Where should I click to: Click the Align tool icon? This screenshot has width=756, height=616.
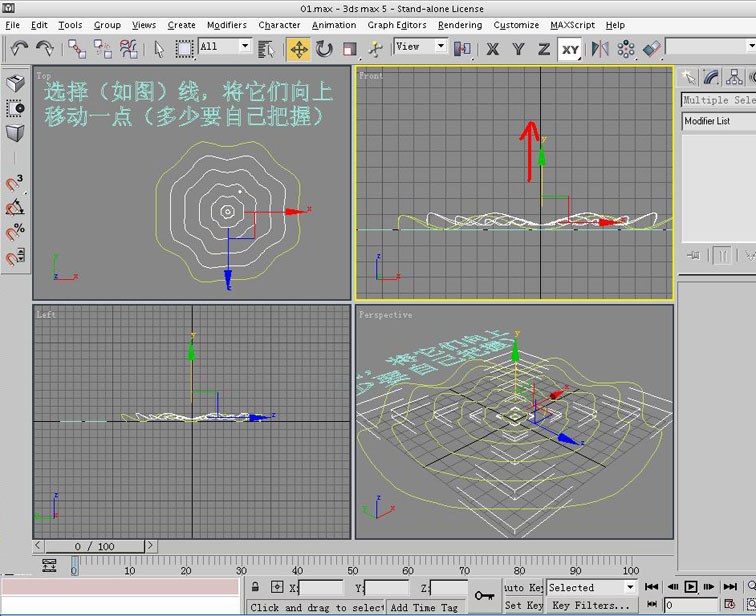point(651,49)
